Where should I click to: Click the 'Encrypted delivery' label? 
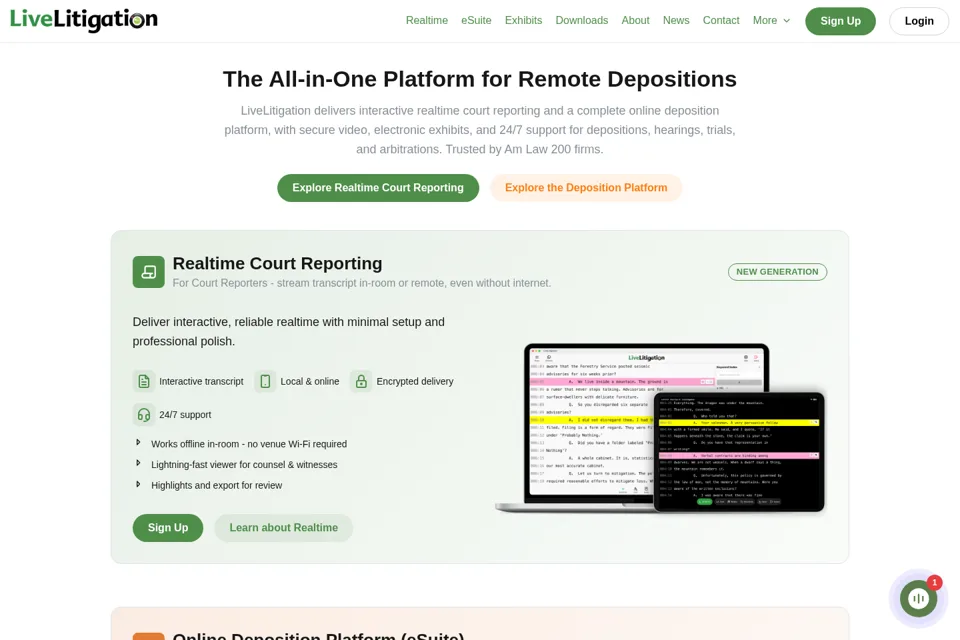(x=415, y=381)
